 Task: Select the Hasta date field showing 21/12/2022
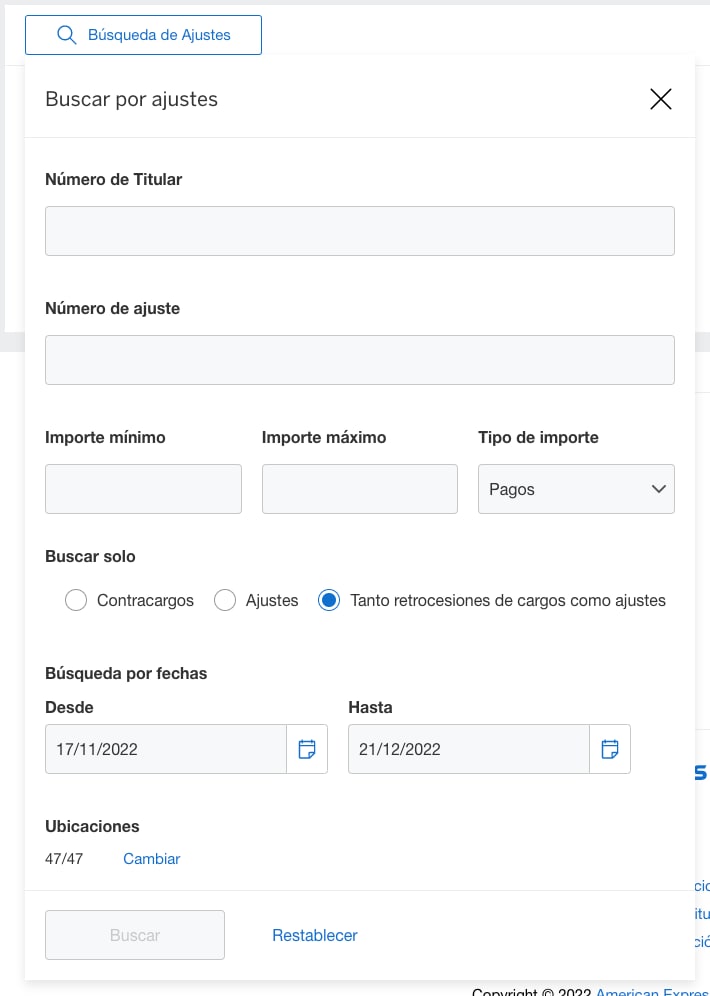coord(468,748)
